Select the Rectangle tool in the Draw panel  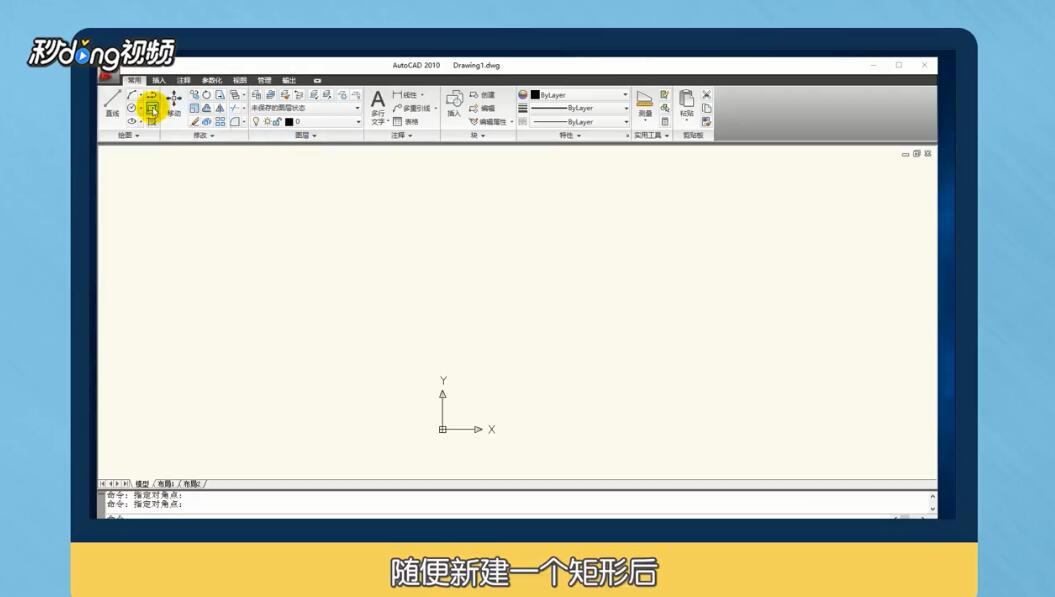[153, 108]
